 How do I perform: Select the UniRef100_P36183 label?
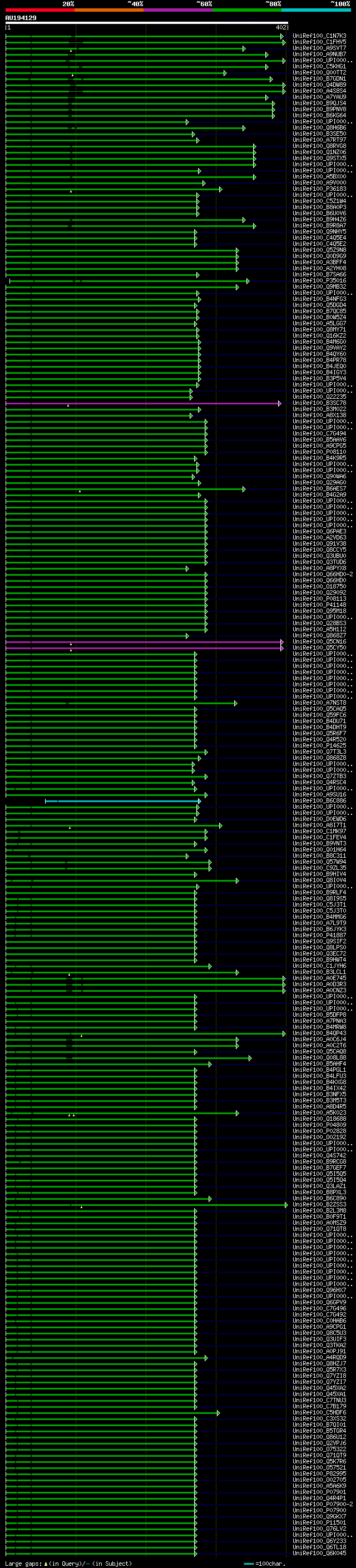(319, 189)
